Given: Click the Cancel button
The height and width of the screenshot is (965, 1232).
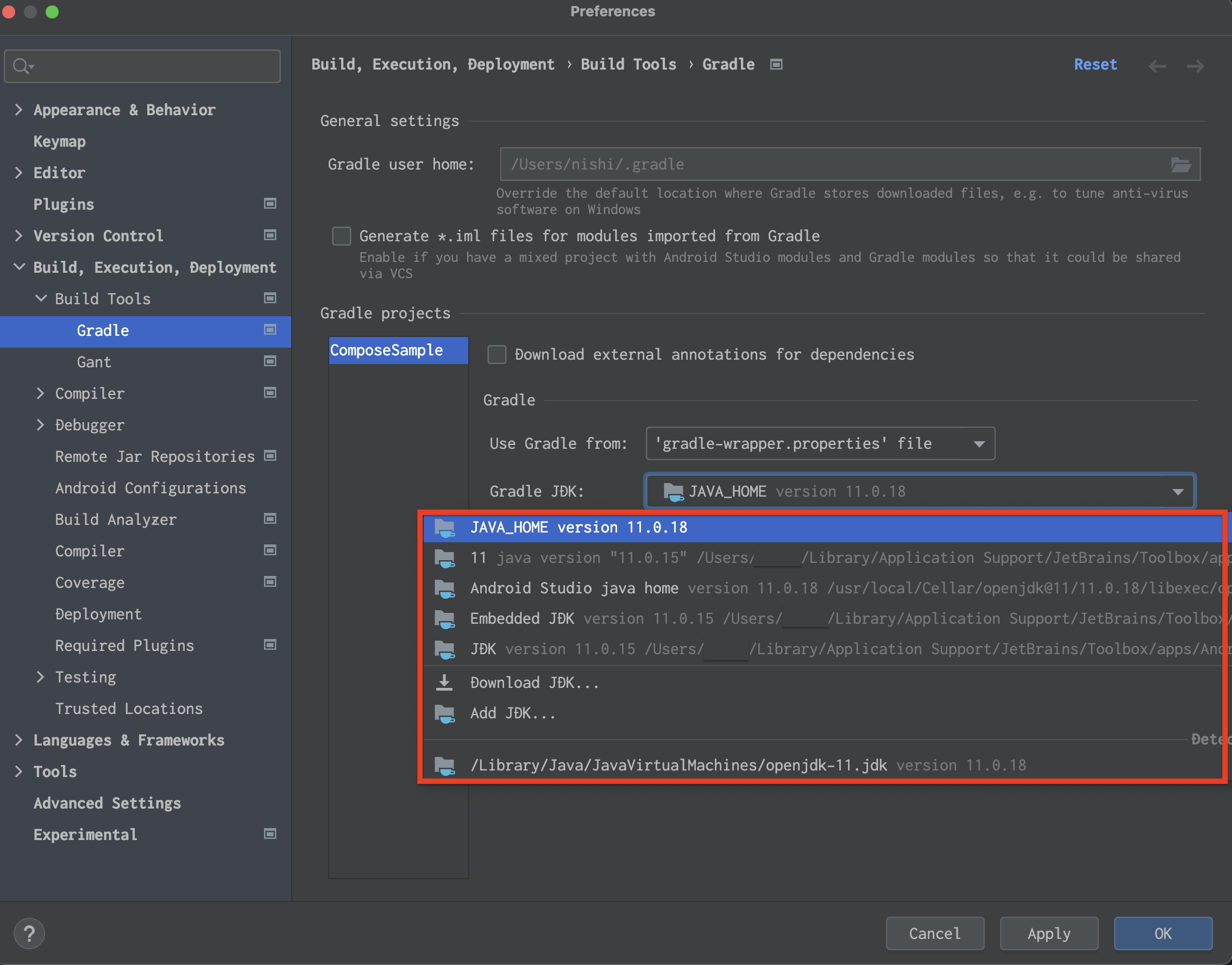Looking at the screenshot, I should click(x=935, y=934).
